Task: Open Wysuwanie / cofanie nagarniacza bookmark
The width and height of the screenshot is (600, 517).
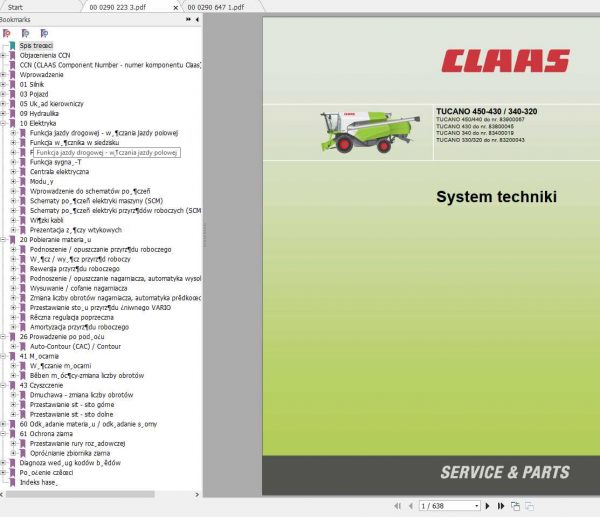Action: pyautogui.click(x=78, y=288)
